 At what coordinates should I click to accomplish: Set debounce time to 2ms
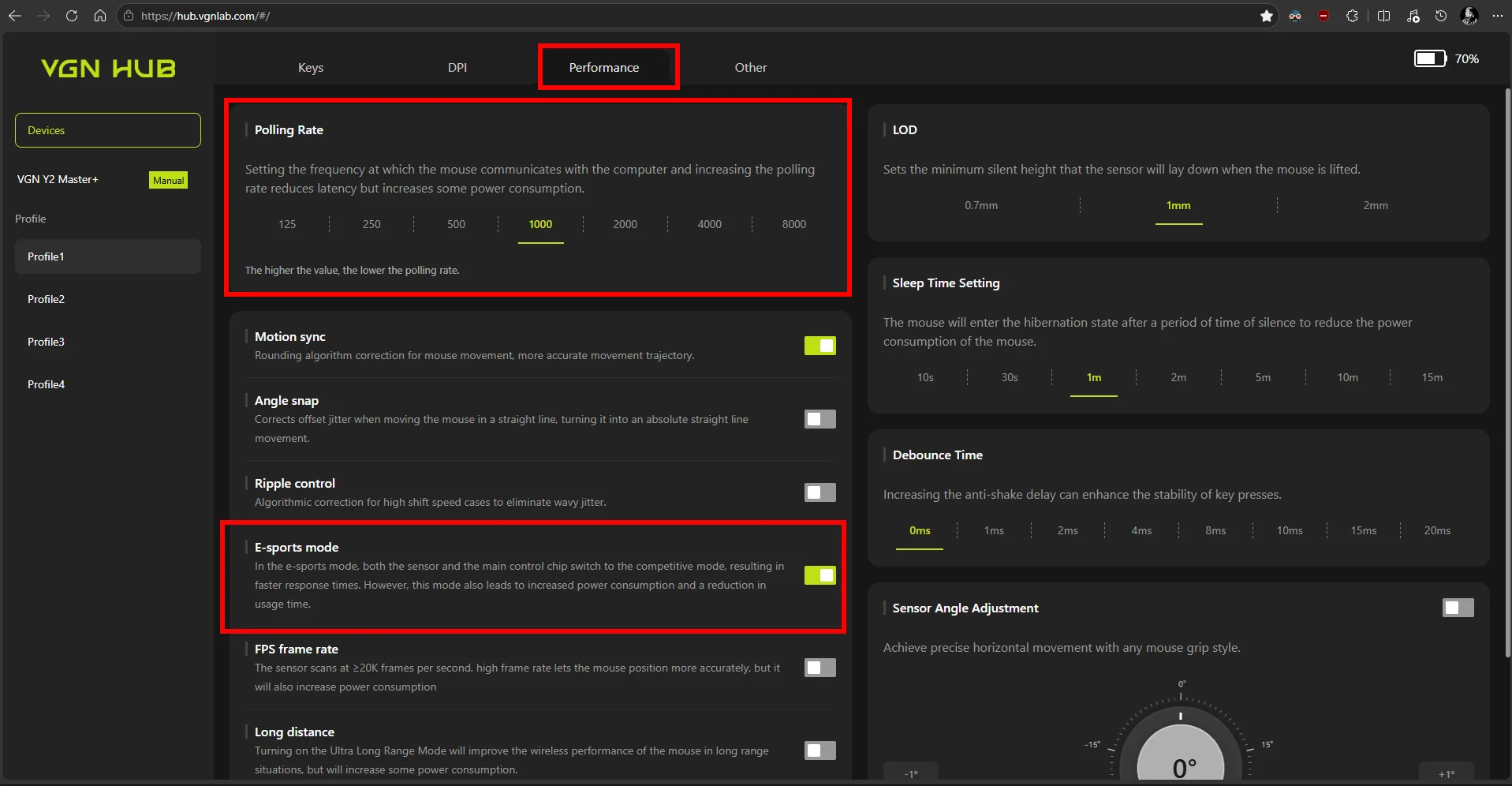(1067, 530)
